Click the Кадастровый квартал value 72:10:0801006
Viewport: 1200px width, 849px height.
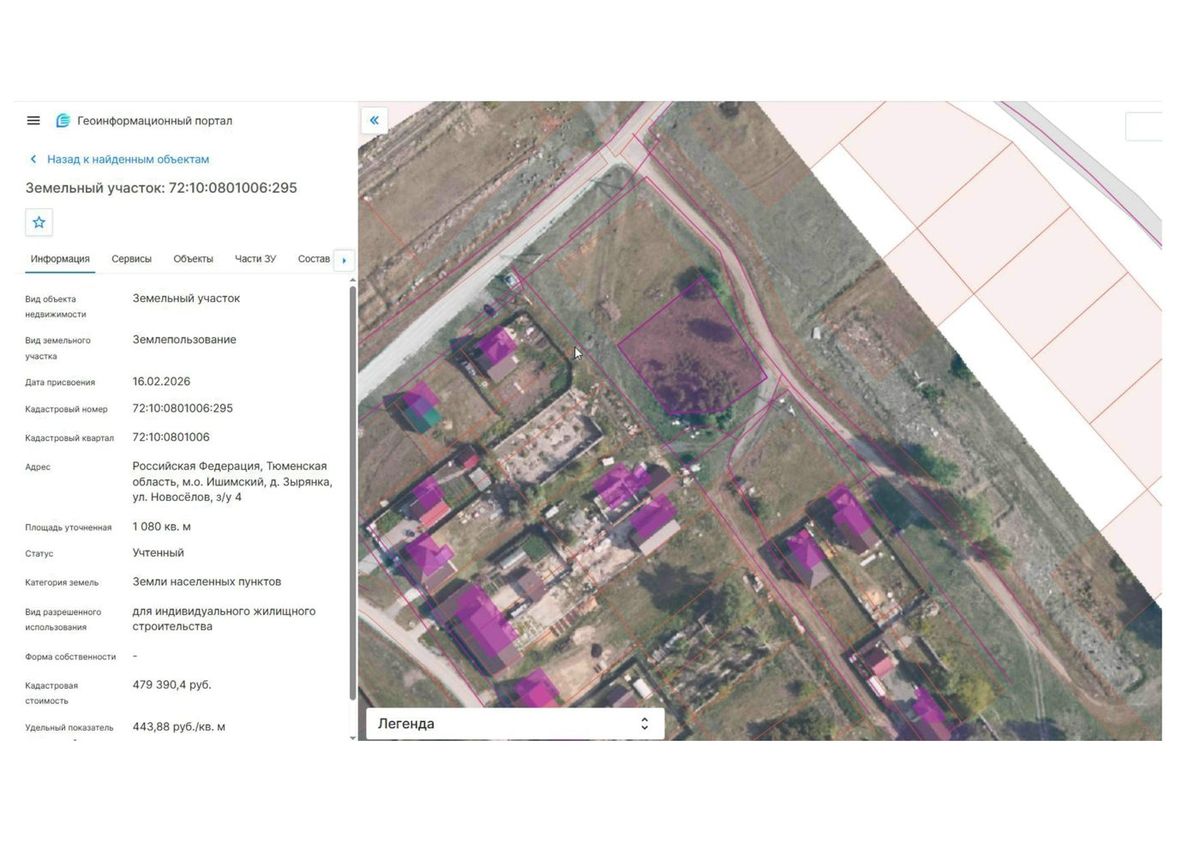171,438
